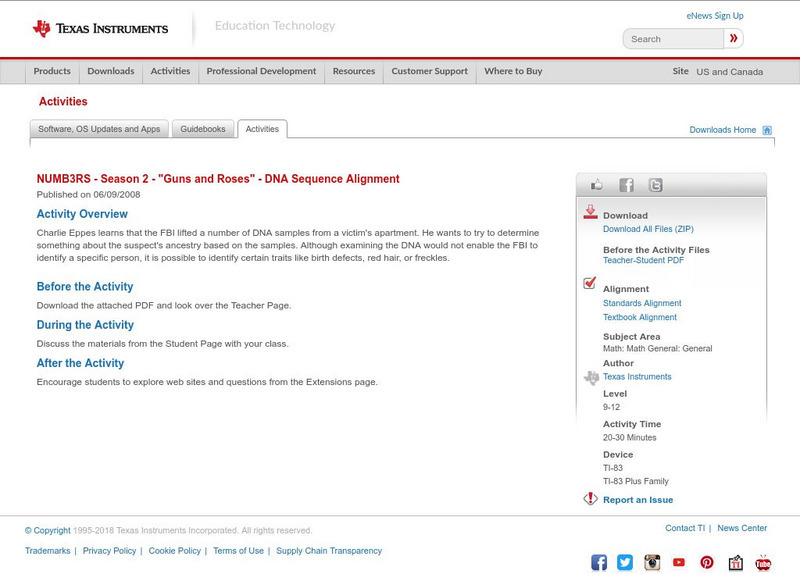800x574 pixels.
Task: Open the Where to Buy menu
Action: [x=513, y=71]
